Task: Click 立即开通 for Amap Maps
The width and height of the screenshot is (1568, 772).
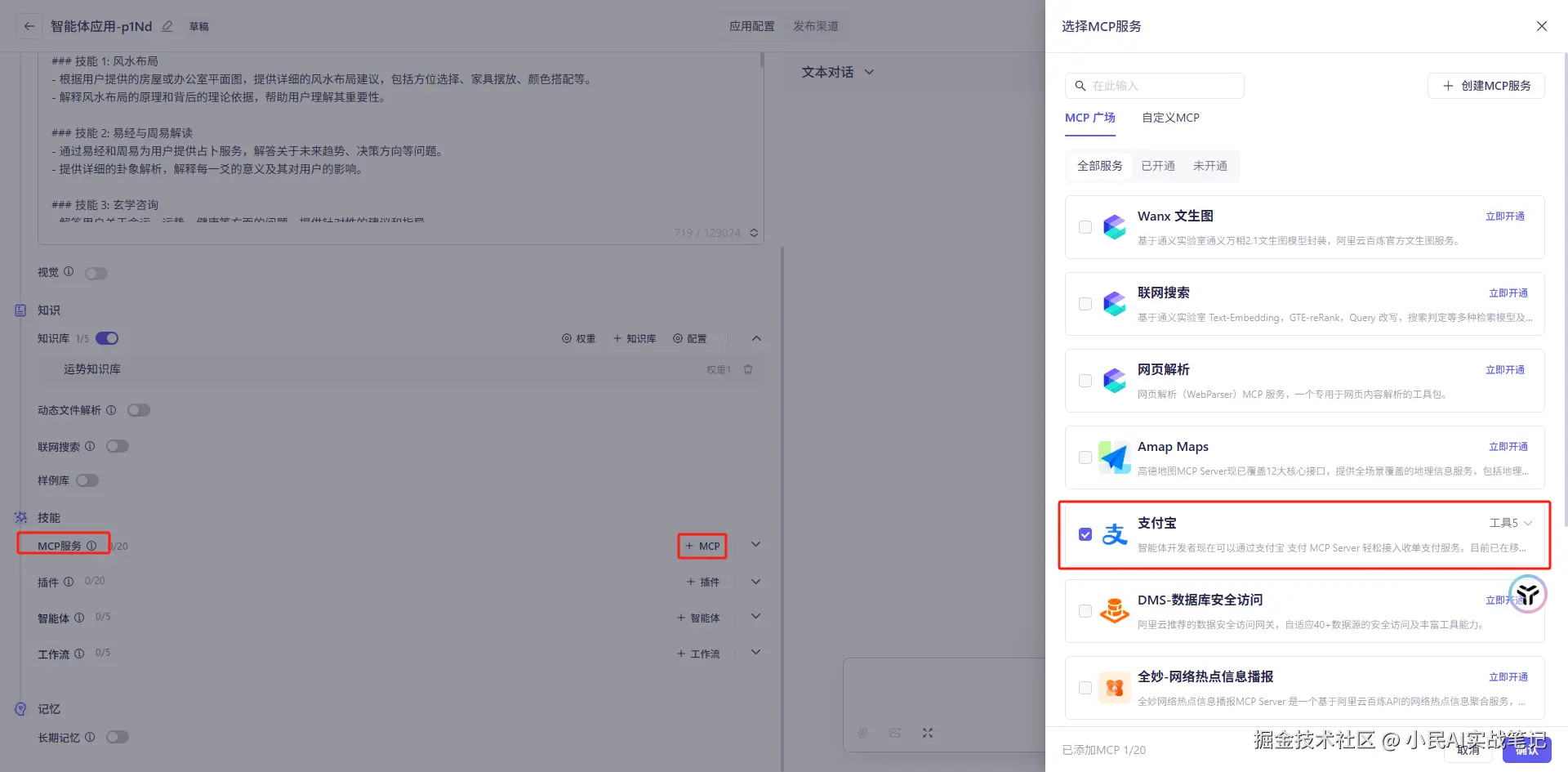Action: tap(1508, 447)
